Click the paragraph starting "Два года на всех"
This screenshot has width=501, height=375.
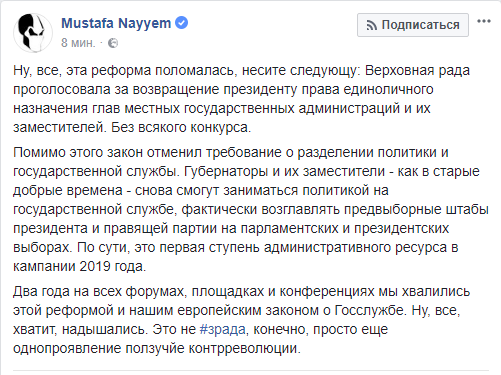[x=242, y=320]
